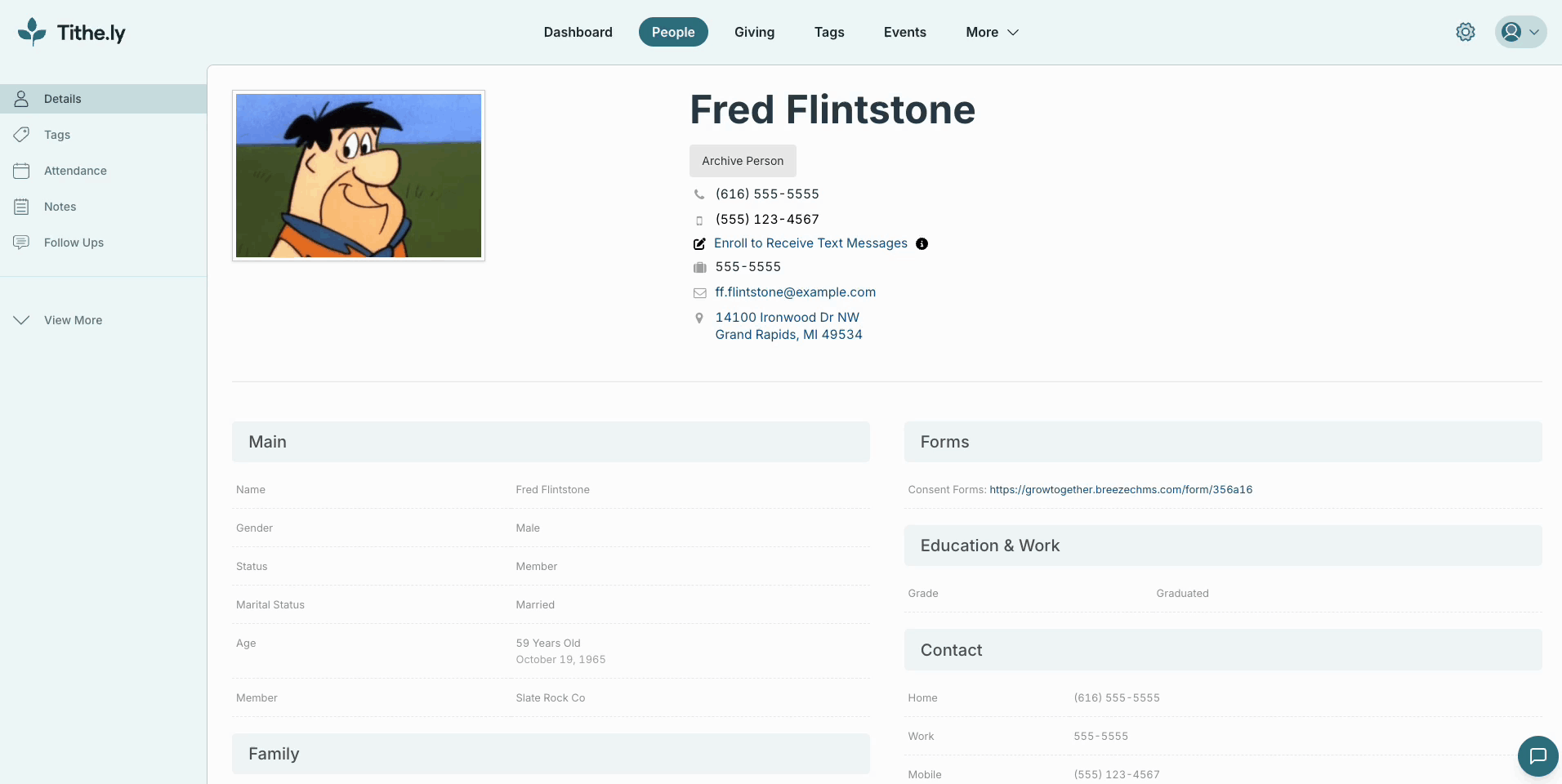Click the Archive Person button

tap(743, 161)
